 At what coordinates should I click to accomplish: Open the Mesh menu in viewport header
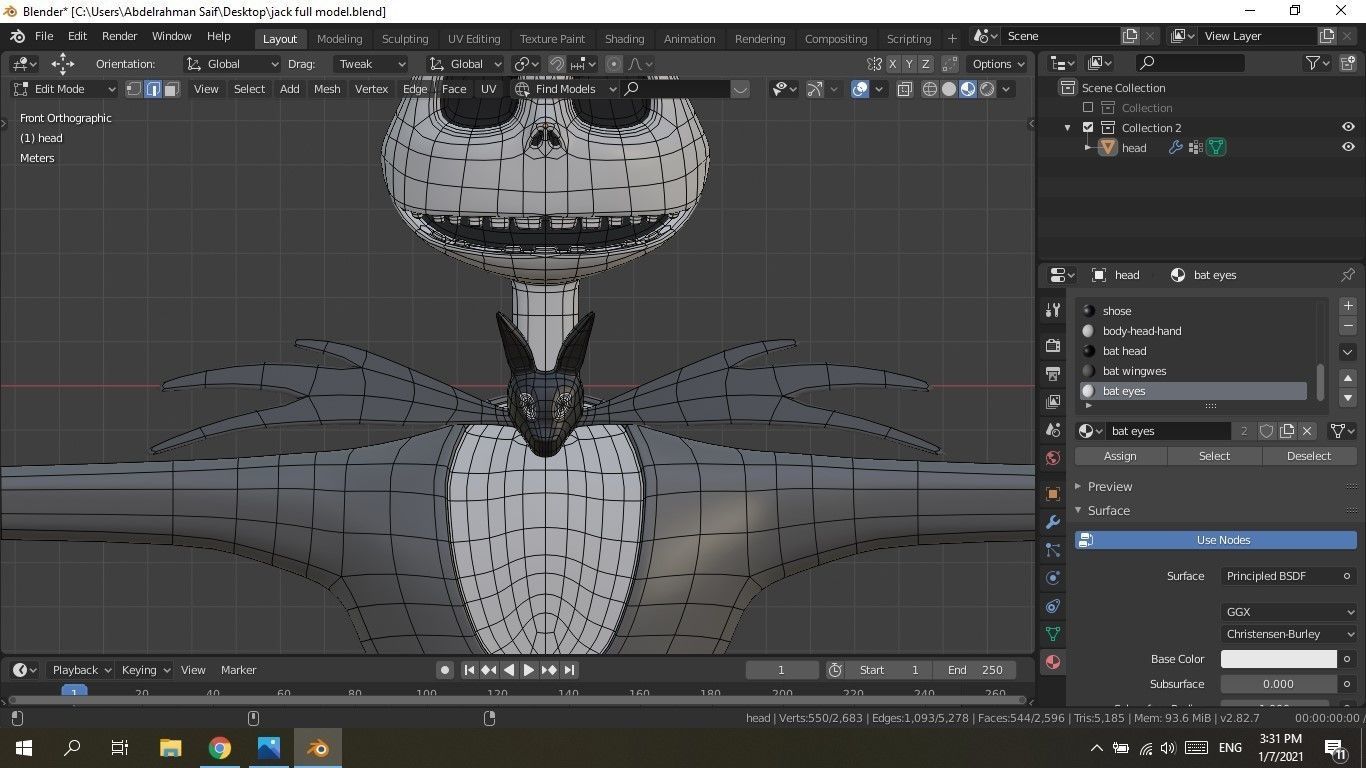327,89
